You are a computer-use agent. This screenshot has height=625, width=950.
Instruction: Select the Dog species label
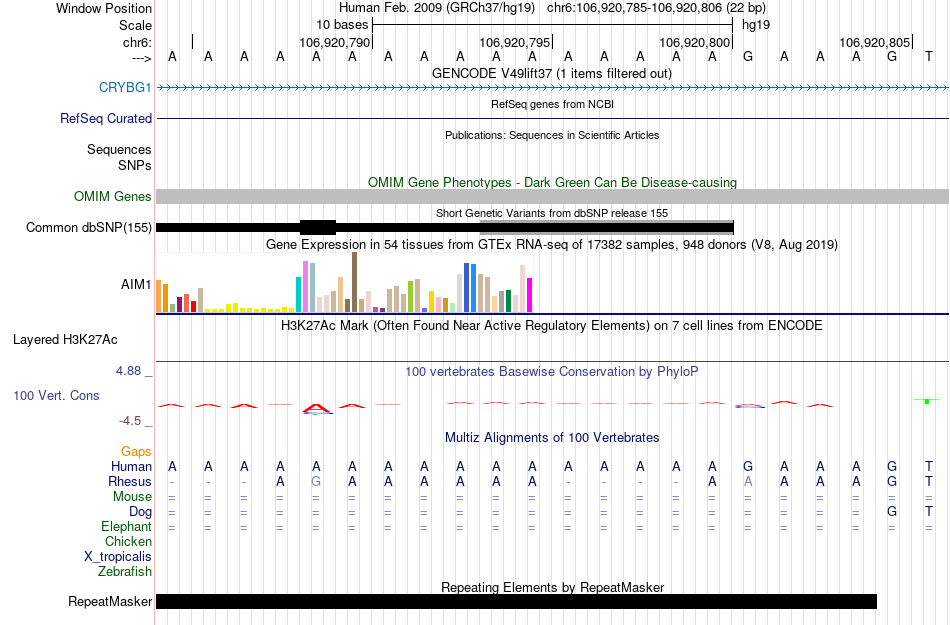coord(140,511)
